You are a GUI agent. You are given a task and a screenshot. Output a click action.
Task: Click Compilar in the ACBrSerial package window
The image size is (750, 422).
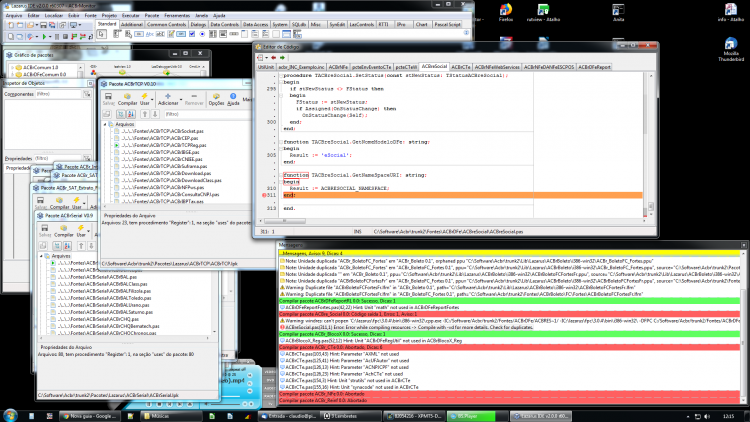(64, 232)
